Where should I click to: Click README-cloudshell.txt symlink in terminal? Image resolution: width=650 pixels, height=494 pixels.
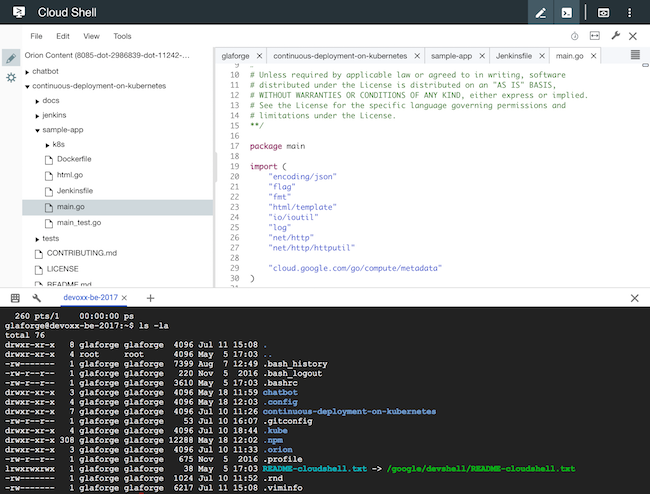coord(315,469)
